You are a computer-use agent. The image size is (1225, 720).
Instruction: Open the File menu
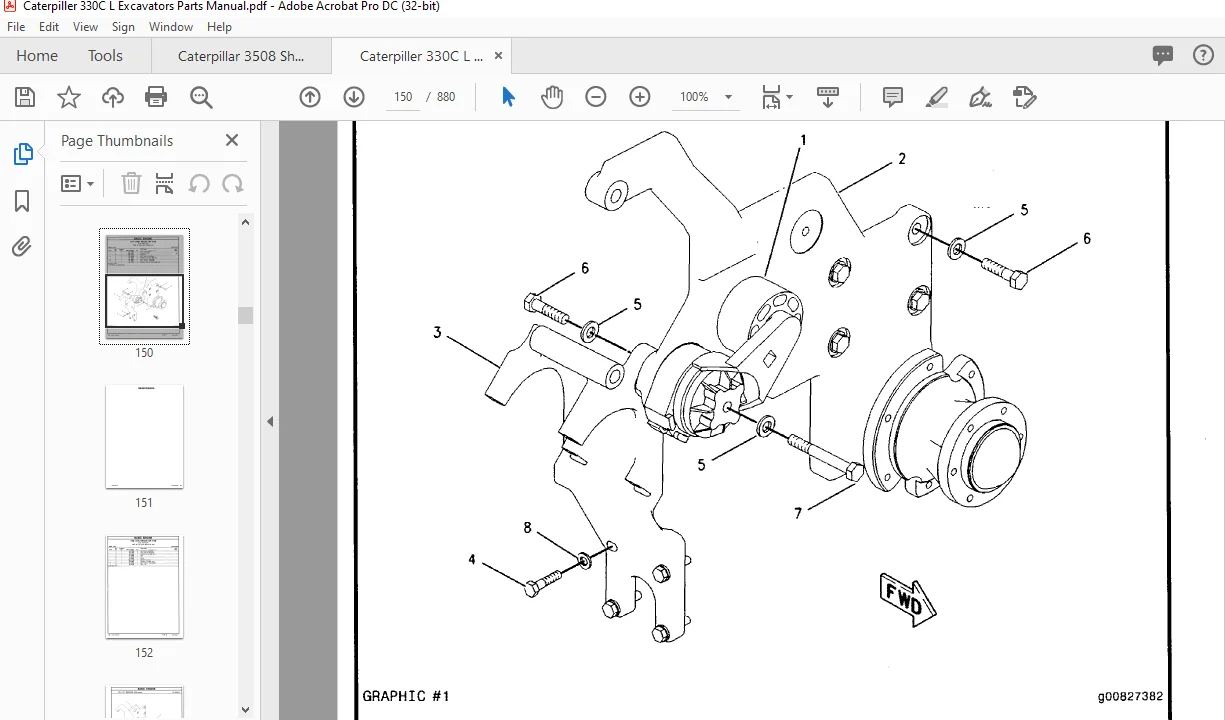(x=16, y=27)
